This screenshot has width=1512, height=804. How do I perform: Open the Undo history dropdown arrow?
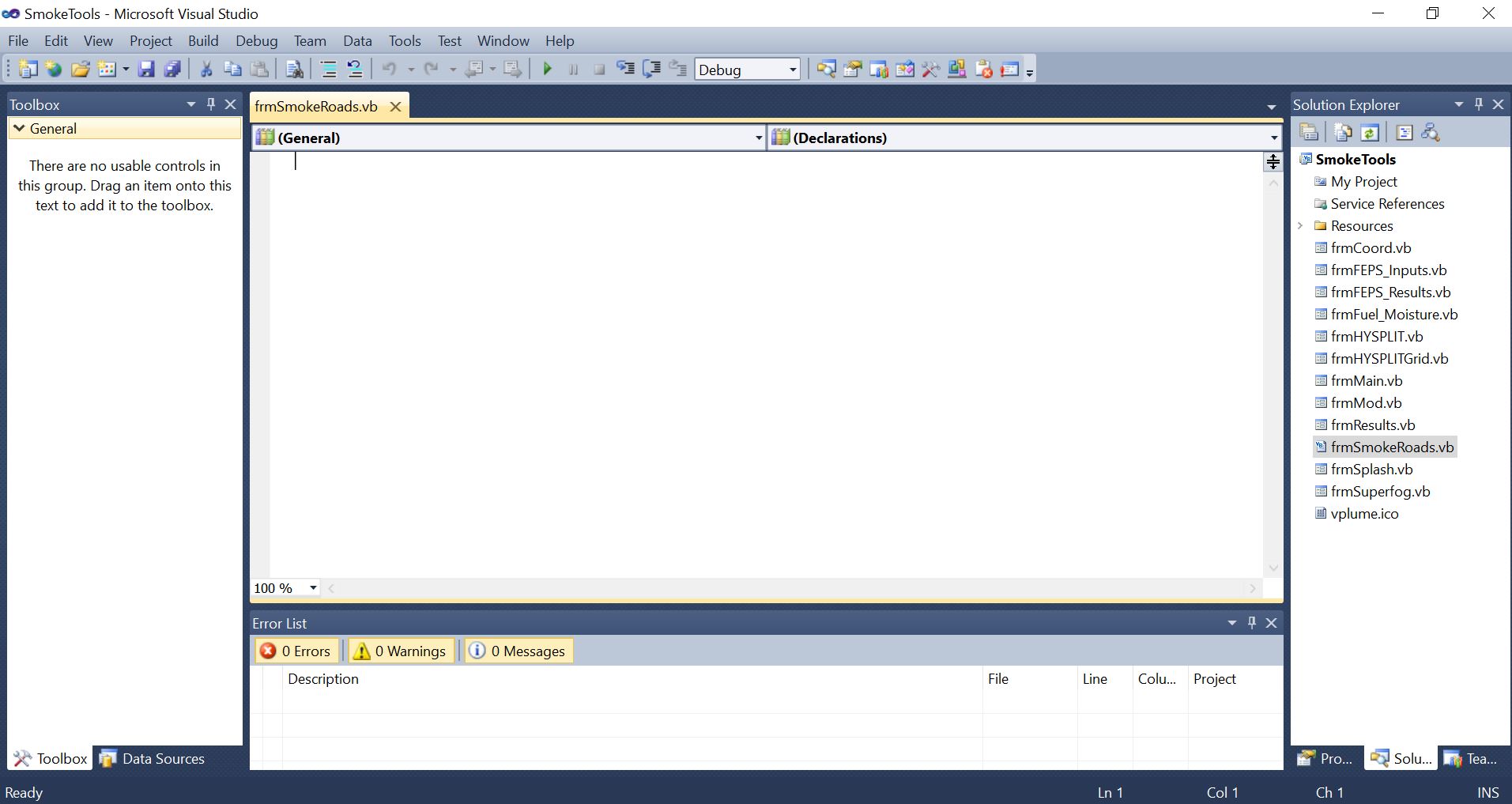[x=410, y=70]
